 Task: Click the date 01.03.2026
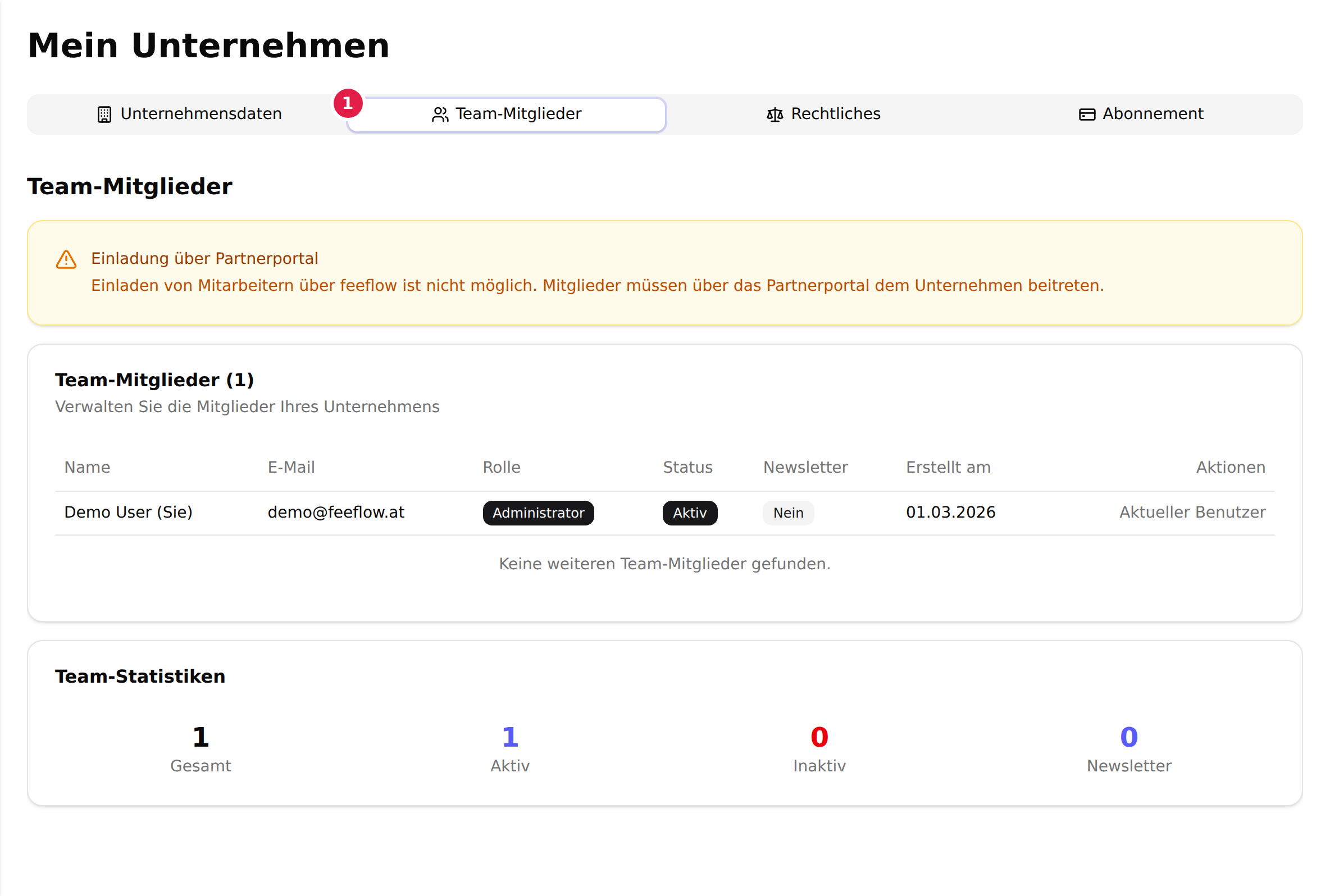pyautogui.click(x=950, y=512)
